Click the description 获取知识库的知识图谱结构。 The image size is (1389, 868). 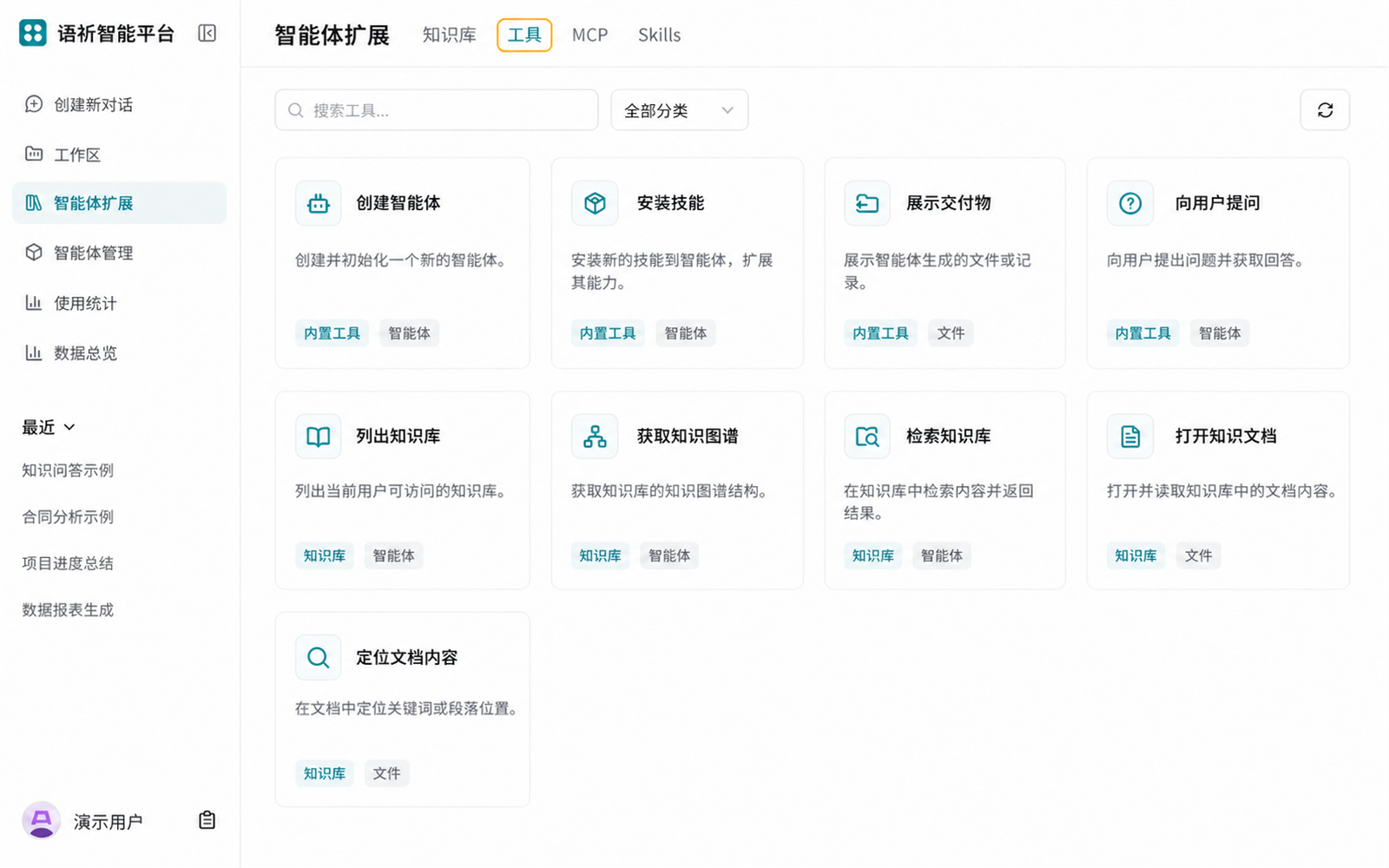coord(669,491)
